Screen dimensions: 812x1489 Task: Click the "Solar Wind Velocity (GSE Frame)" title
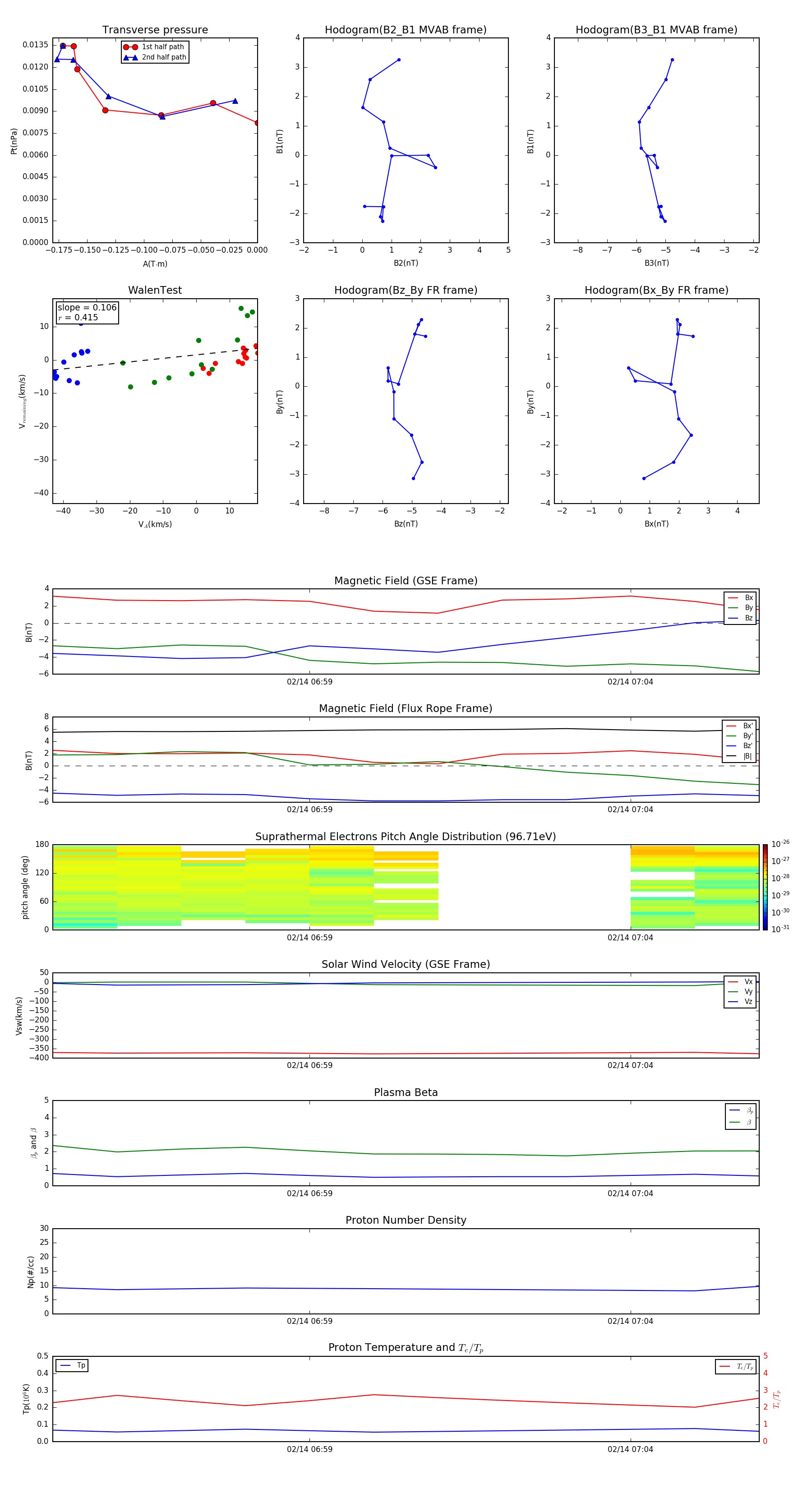click(x=406, y=965)
